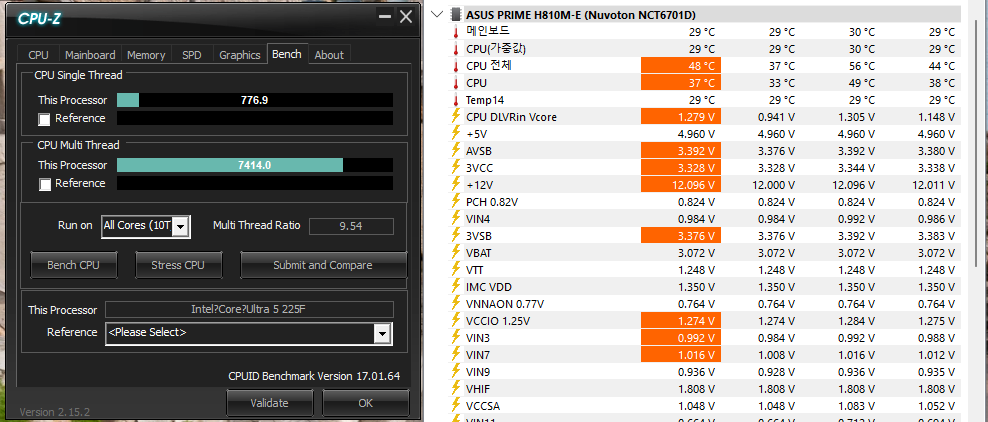This screenshot has height=422, width=988.
Task: Select the CPU 전체 sensor row label
Action: click(490, 66)
